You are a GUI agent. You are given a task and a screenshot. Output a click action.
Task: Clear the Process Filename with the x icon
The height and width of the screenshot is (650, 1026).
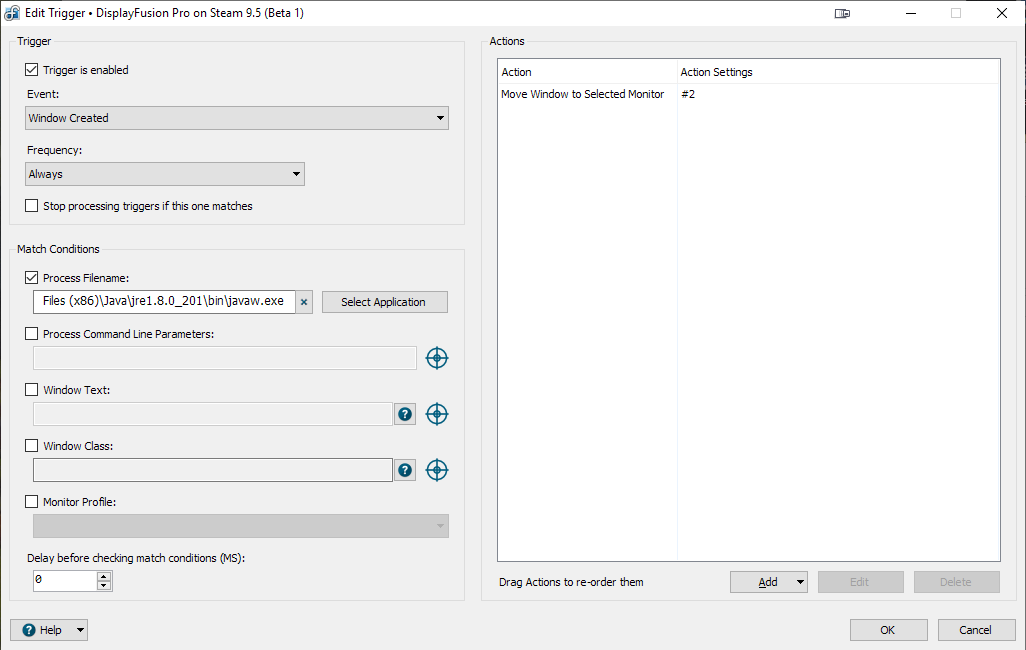304,302
